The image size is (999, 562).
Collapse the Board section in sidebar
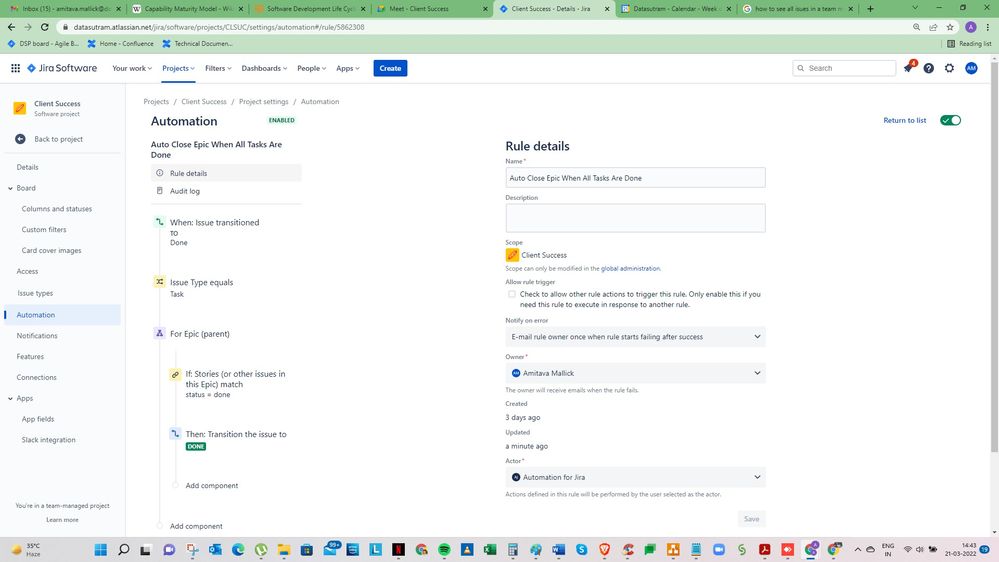click(x=10, y=188)
